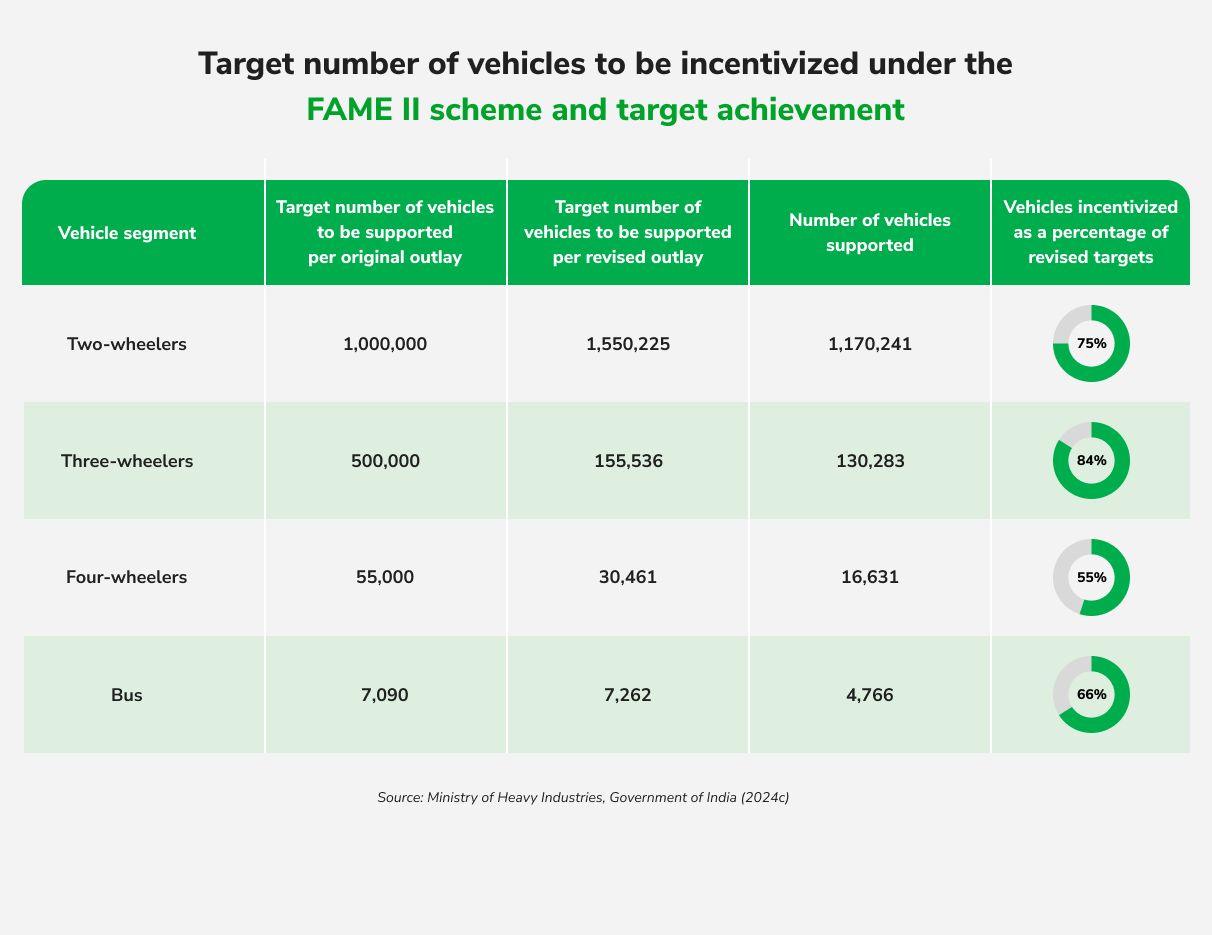Click the 66% donut chart for Bus
Viewport: 1212px width, 935px height.
pyautogui.click(x=1091, y=694)
